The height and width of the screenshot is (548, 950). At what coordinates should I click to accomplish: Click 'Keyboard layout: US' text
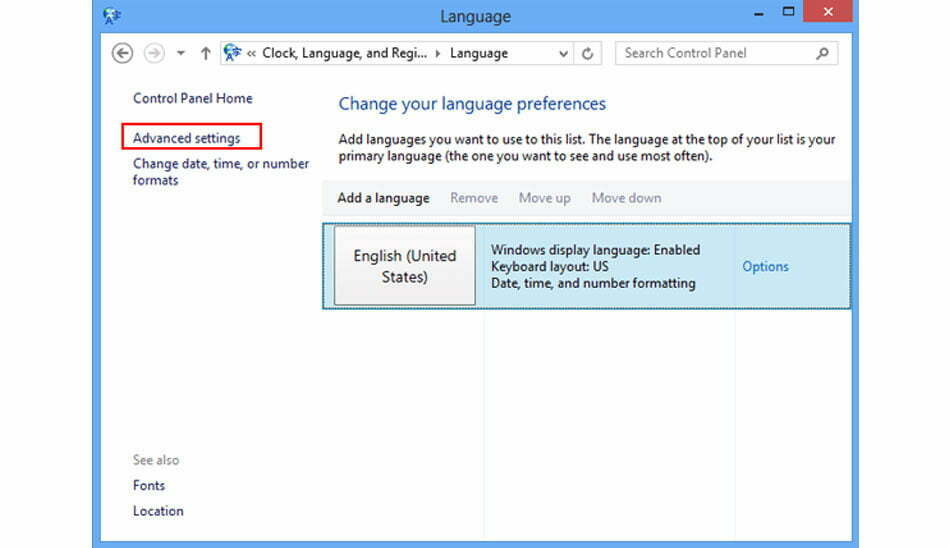(550, 267)
